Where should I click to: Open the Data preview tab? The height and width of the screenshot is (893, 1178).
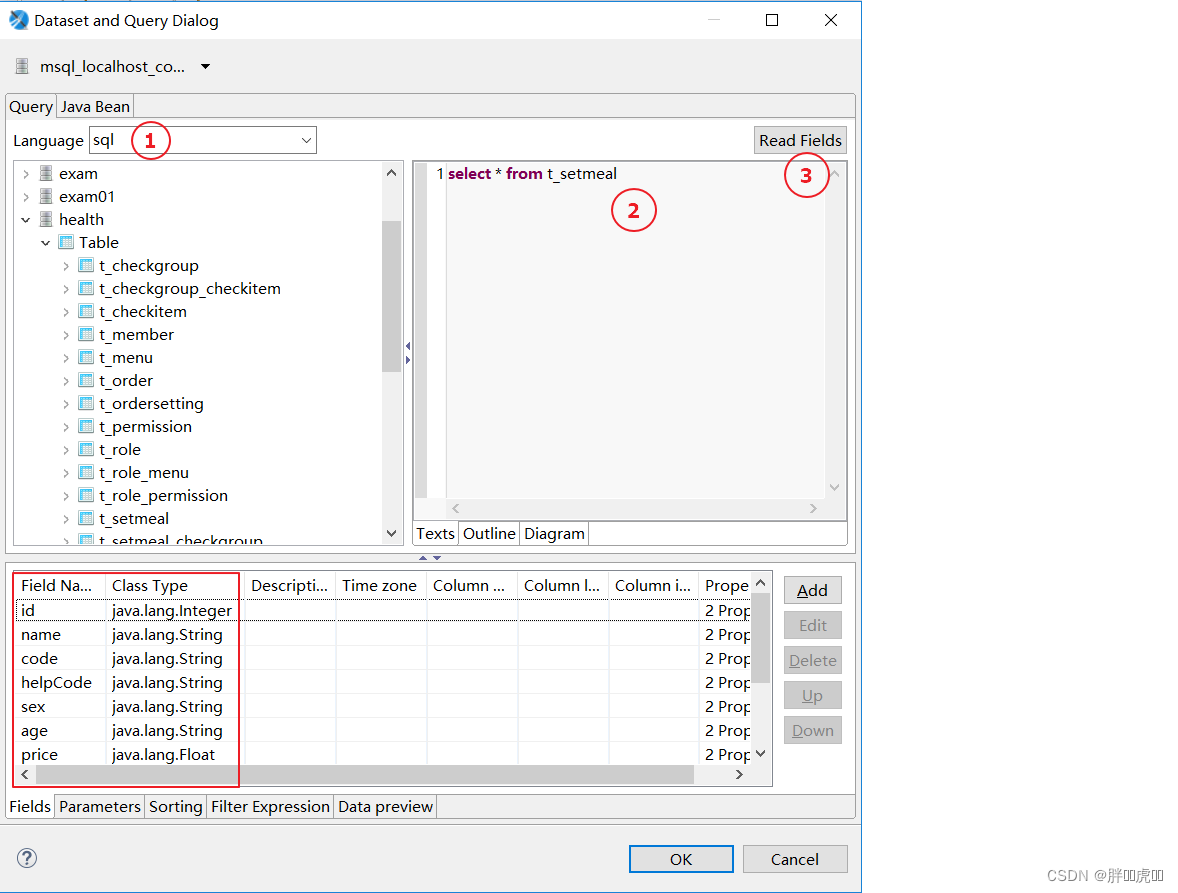(x=385, y=807)
